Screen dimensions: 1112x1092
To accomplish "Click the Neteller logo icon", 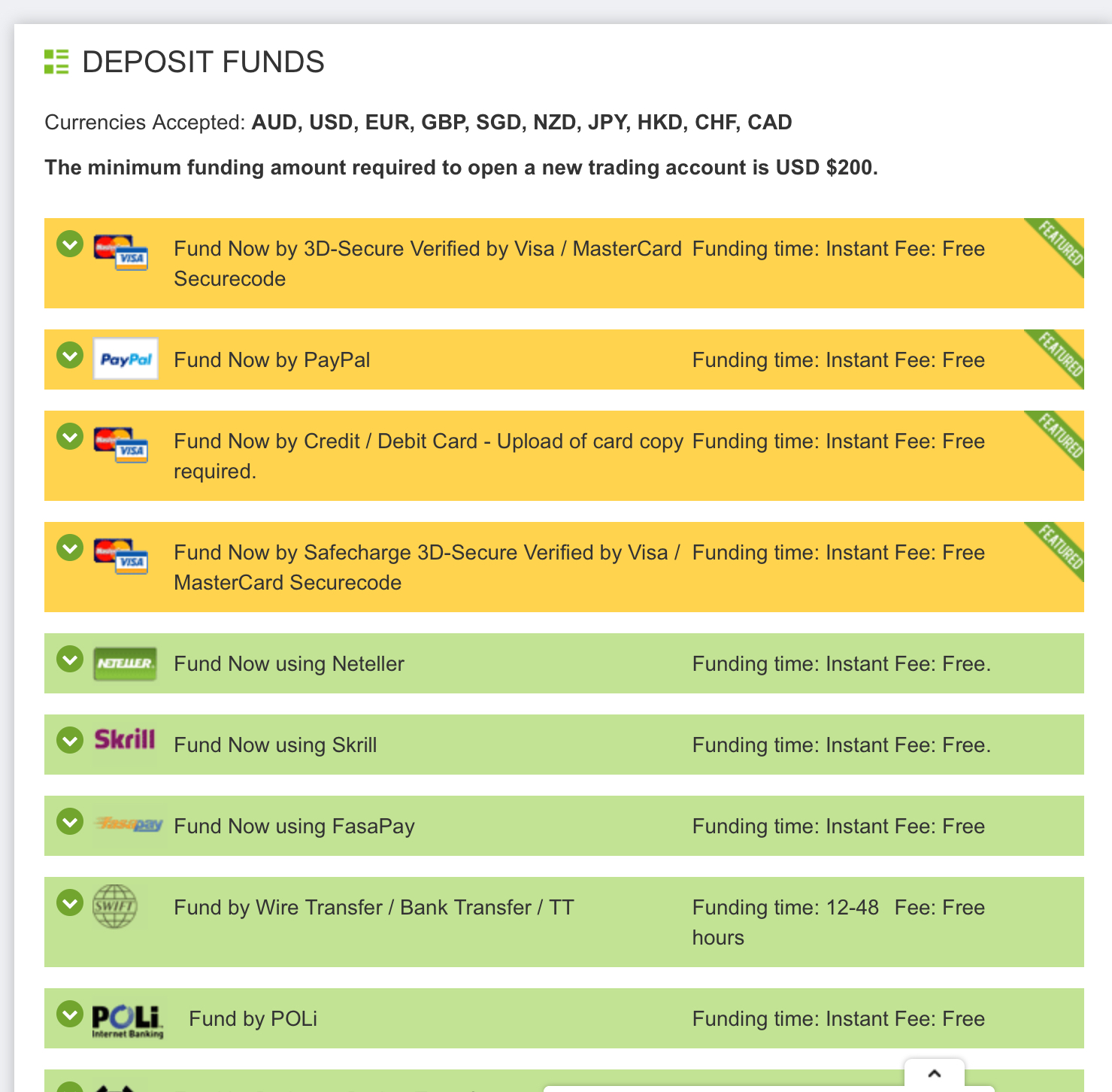I will 126,664.
